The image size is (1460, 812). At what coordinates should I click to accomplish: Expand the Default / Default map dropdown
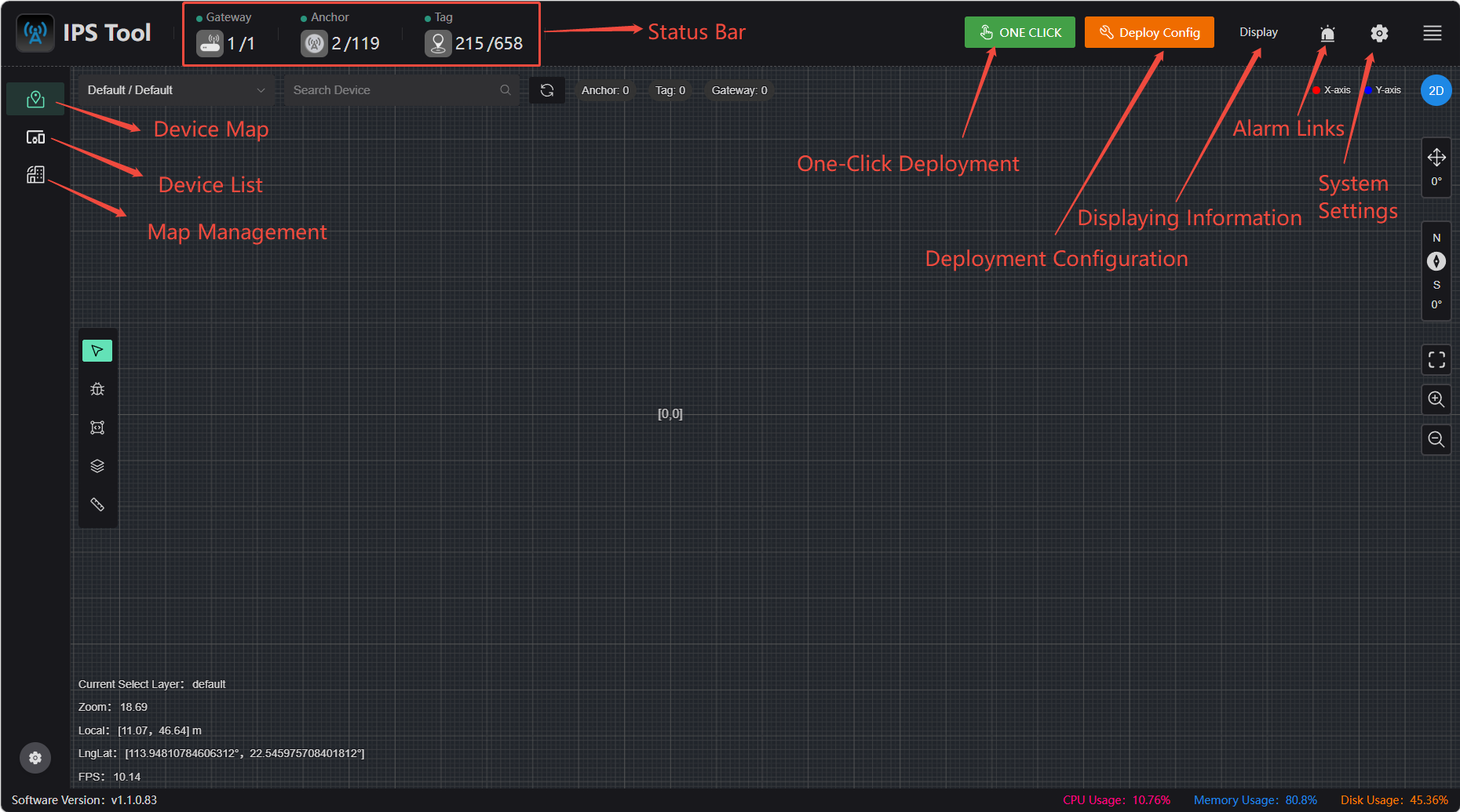(177, 90)
